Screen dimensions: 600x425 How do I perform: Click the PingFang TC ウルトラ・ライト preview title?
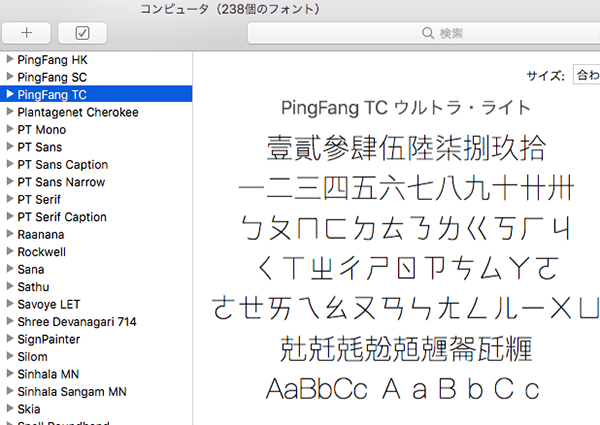(405, 106)
